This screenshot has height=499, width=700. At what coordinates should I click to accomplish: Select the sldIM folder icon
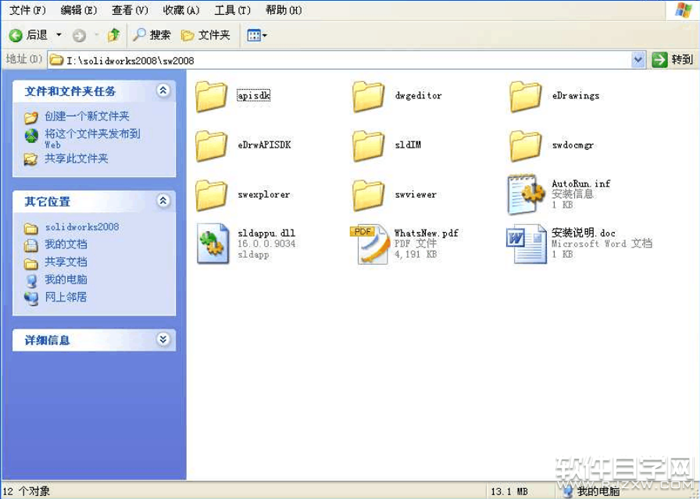pyautogui.click(x=368, y=146)
